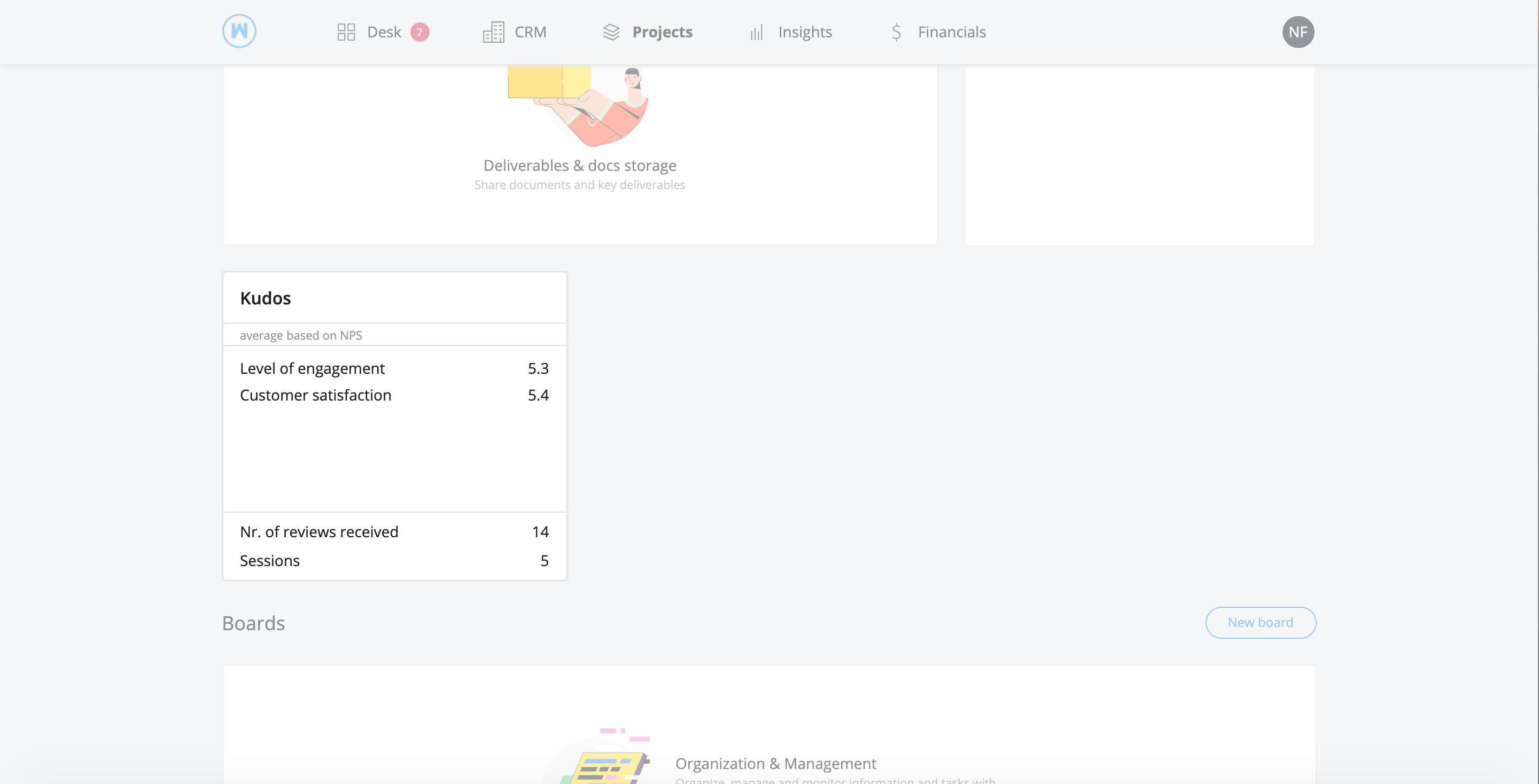The width and height of the screenshot is (1539, 784).
Task: Click the Boards section heading
Action: point(253,623)
